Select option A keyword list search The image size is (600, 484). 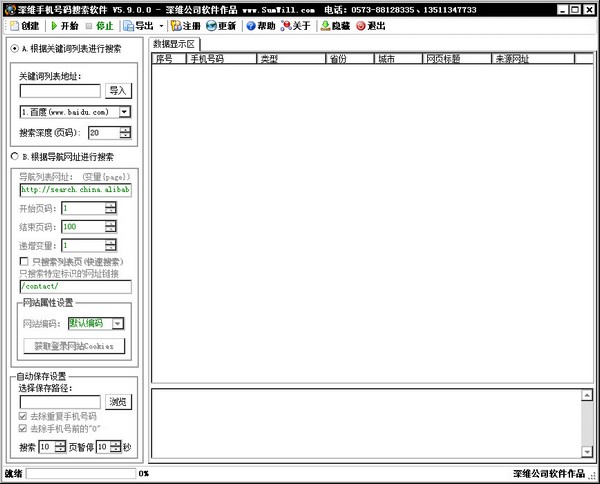tap(15, 49)
